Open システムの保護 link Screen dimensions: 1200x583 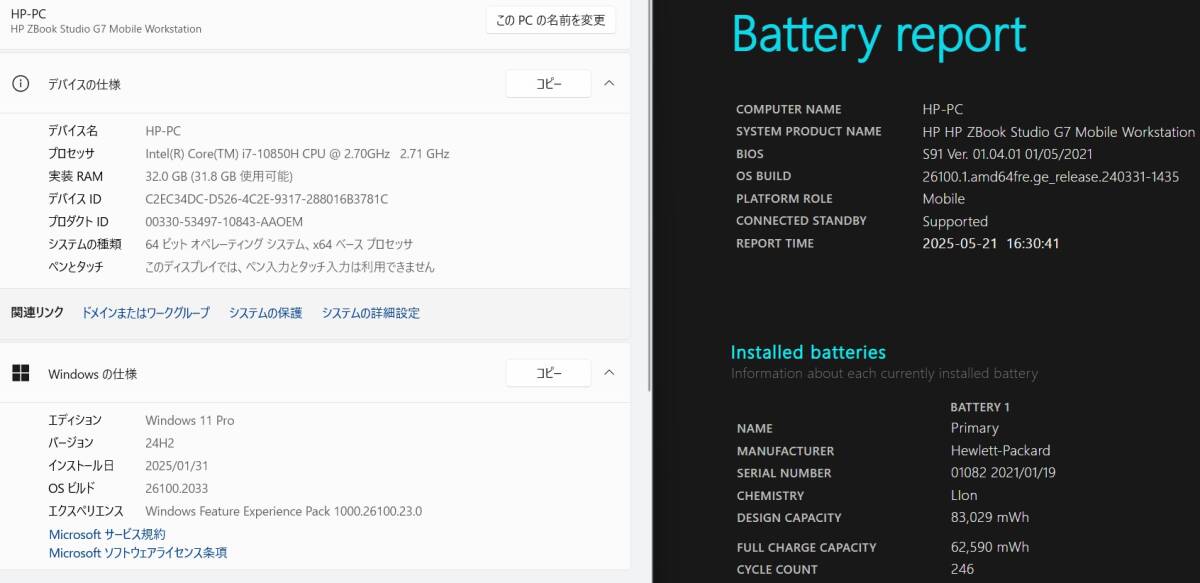tap(265, 313)
